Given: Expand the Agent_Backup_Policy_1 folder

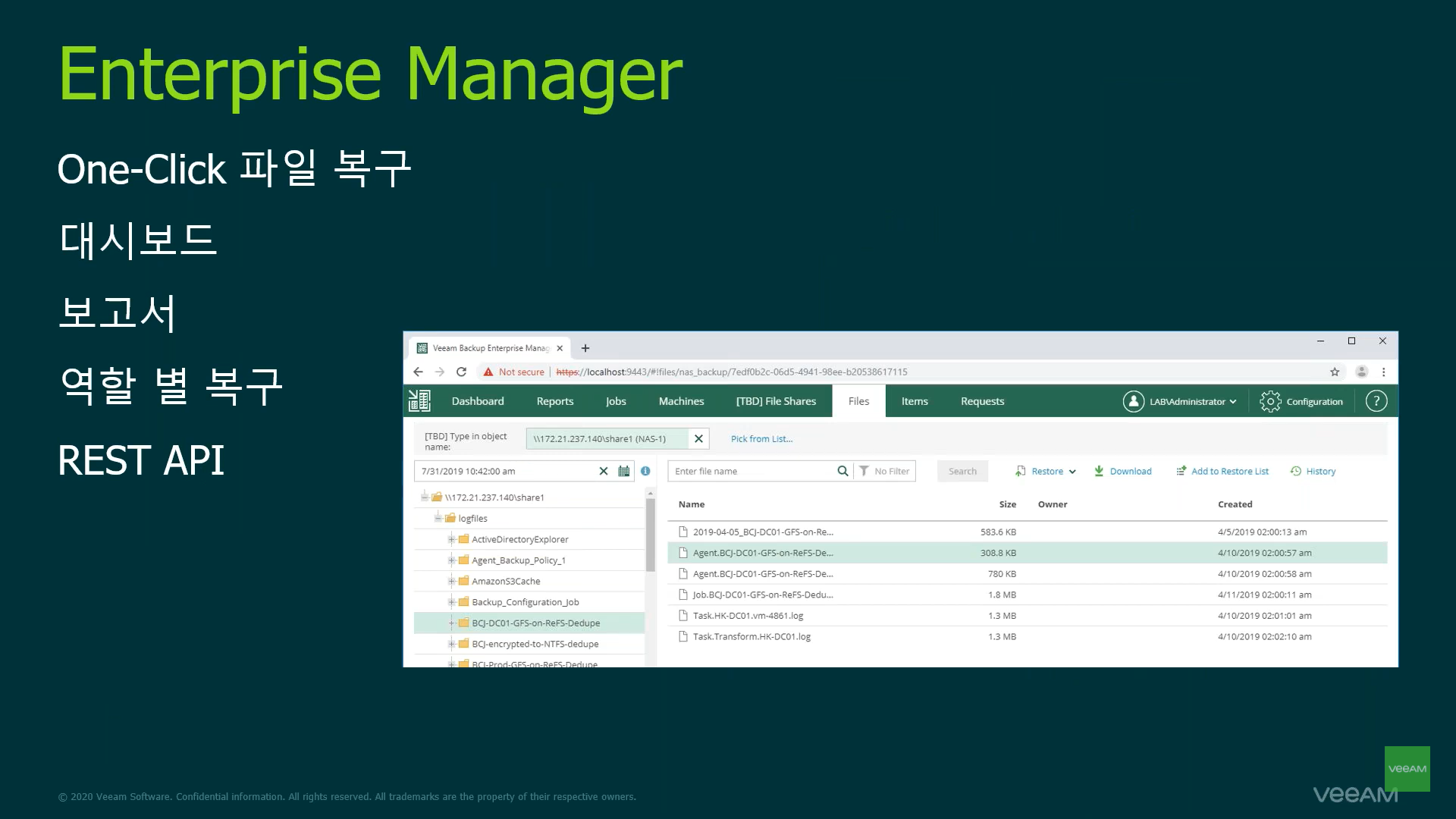Looking at the screenshot, I should click(x=451, y=560).
